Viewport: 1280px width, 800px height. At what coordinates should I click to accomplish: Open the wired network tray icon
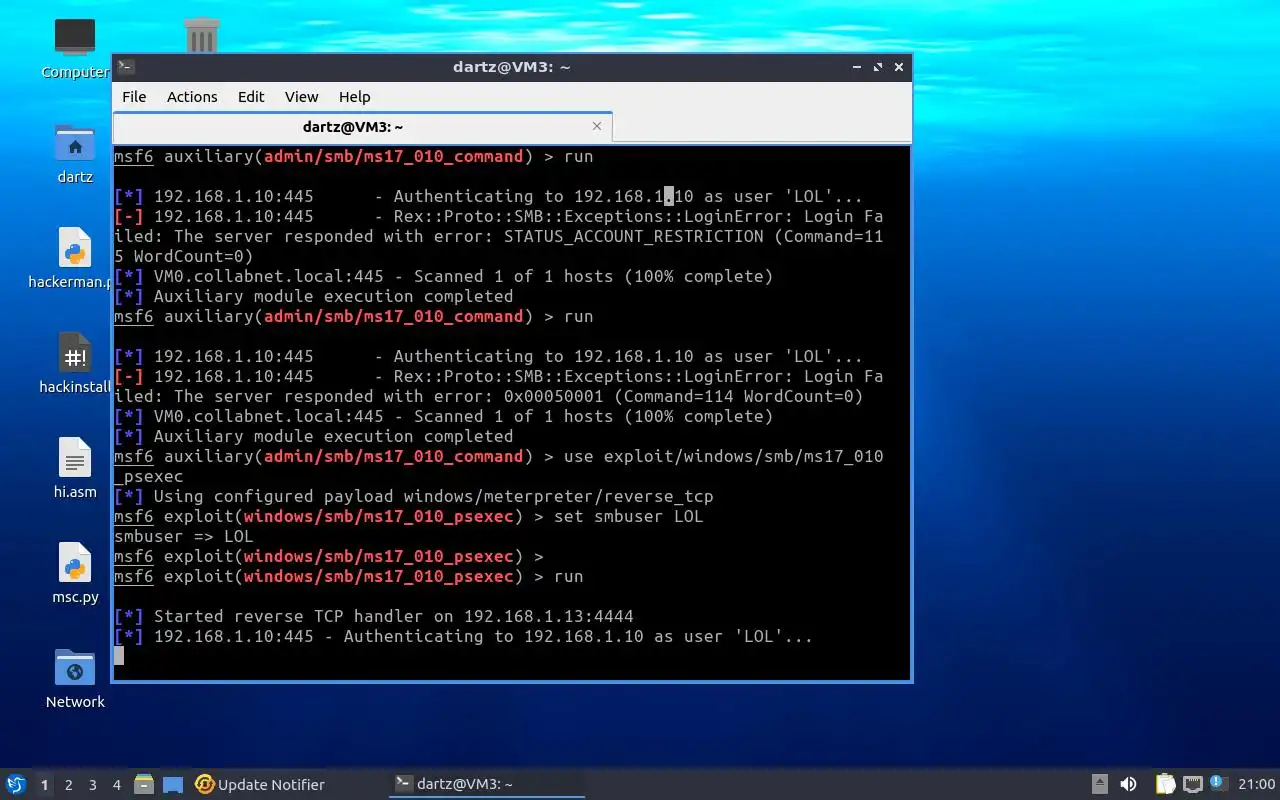(1192, 784)
